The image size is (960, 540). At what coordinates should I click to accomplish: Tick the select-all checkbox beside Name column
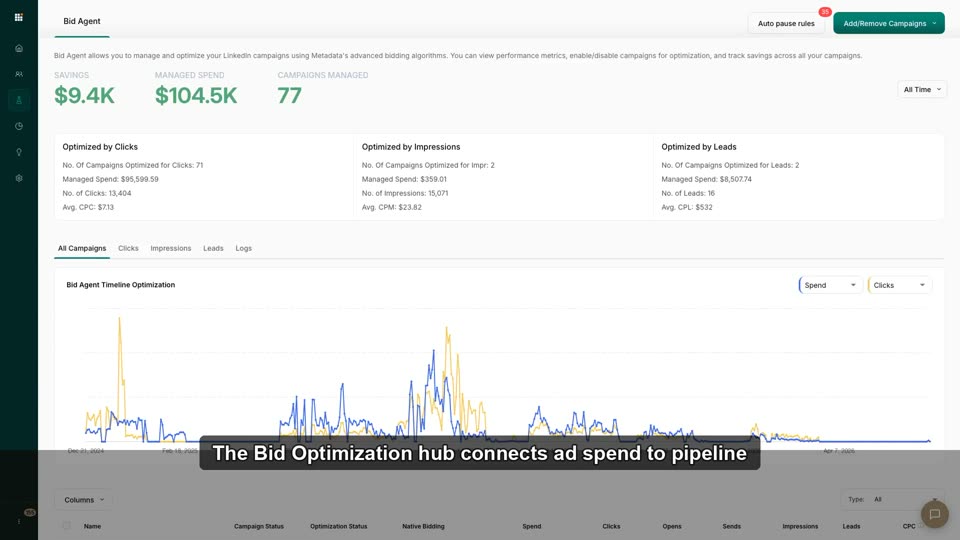click(x=66, y=525)
